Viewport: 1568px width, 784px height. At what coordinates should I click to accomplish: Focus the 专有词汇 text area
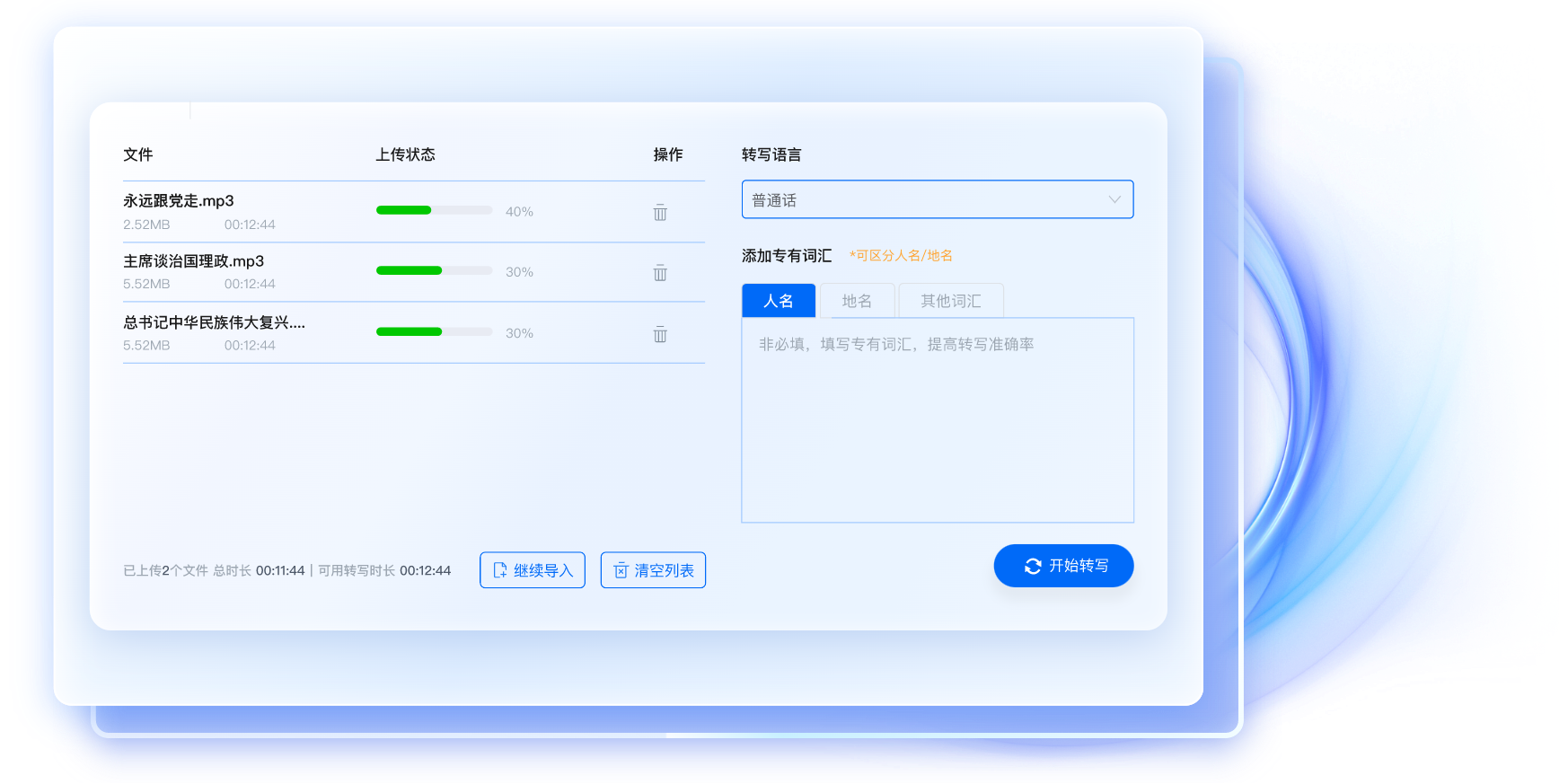tap(938, 420)
